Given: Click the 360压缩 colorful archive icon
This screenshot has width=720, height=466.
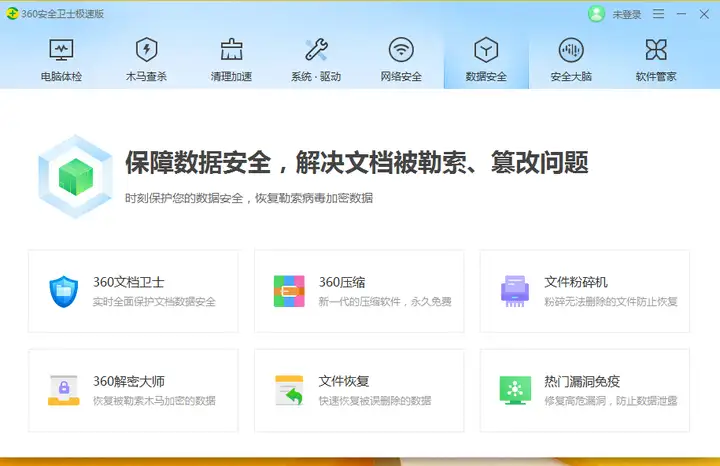Looking at the screenshot, I should pyautogui.click(x=289, y=291).
